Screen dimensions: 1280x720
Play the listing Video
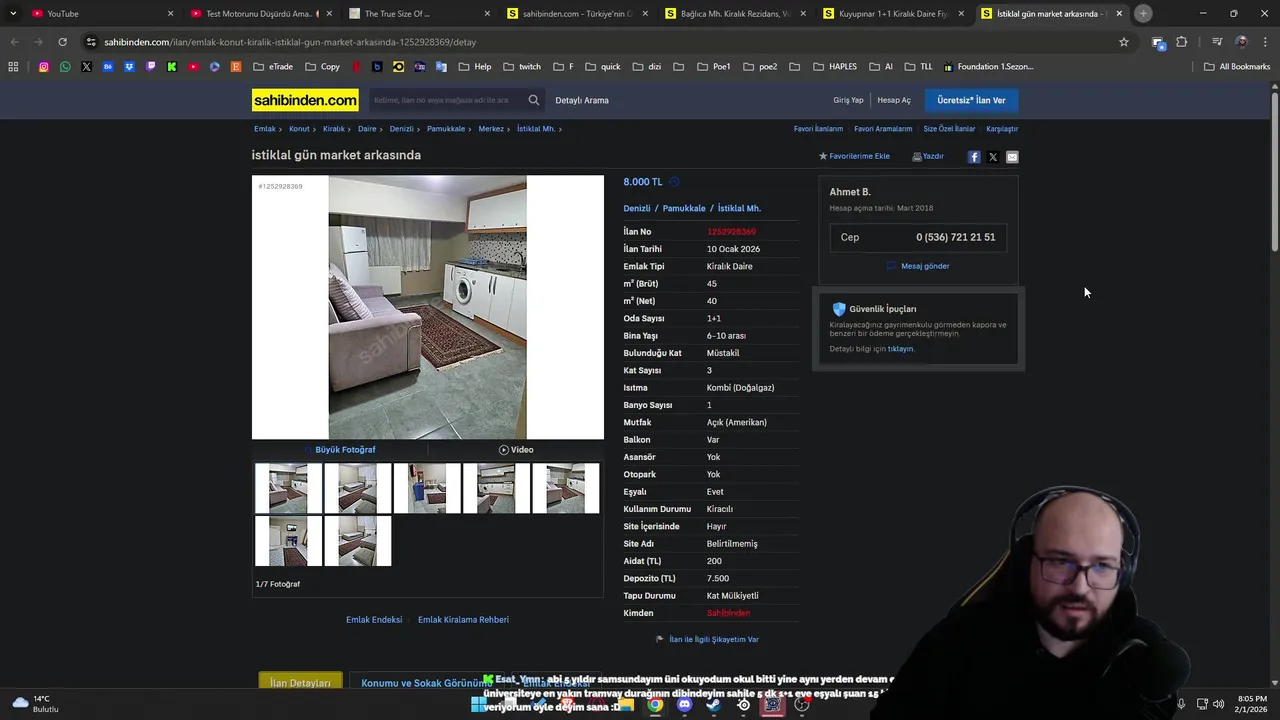[x=516, y=450]
